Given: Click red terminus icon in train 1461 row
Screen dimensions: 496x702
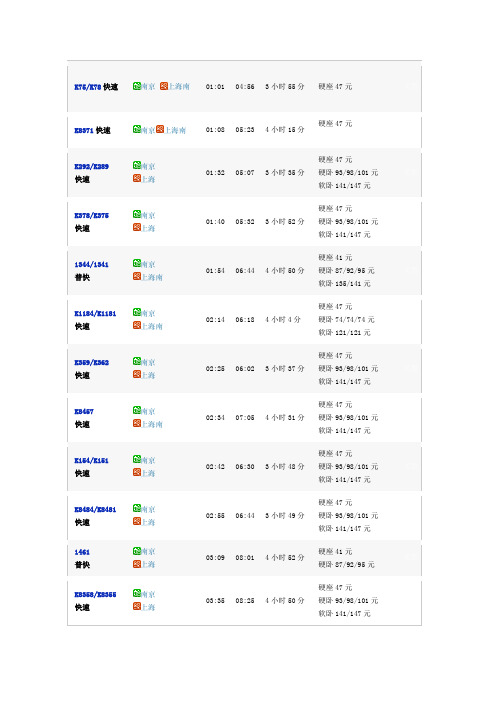Looking at the screenshot, I should [137, 564].
